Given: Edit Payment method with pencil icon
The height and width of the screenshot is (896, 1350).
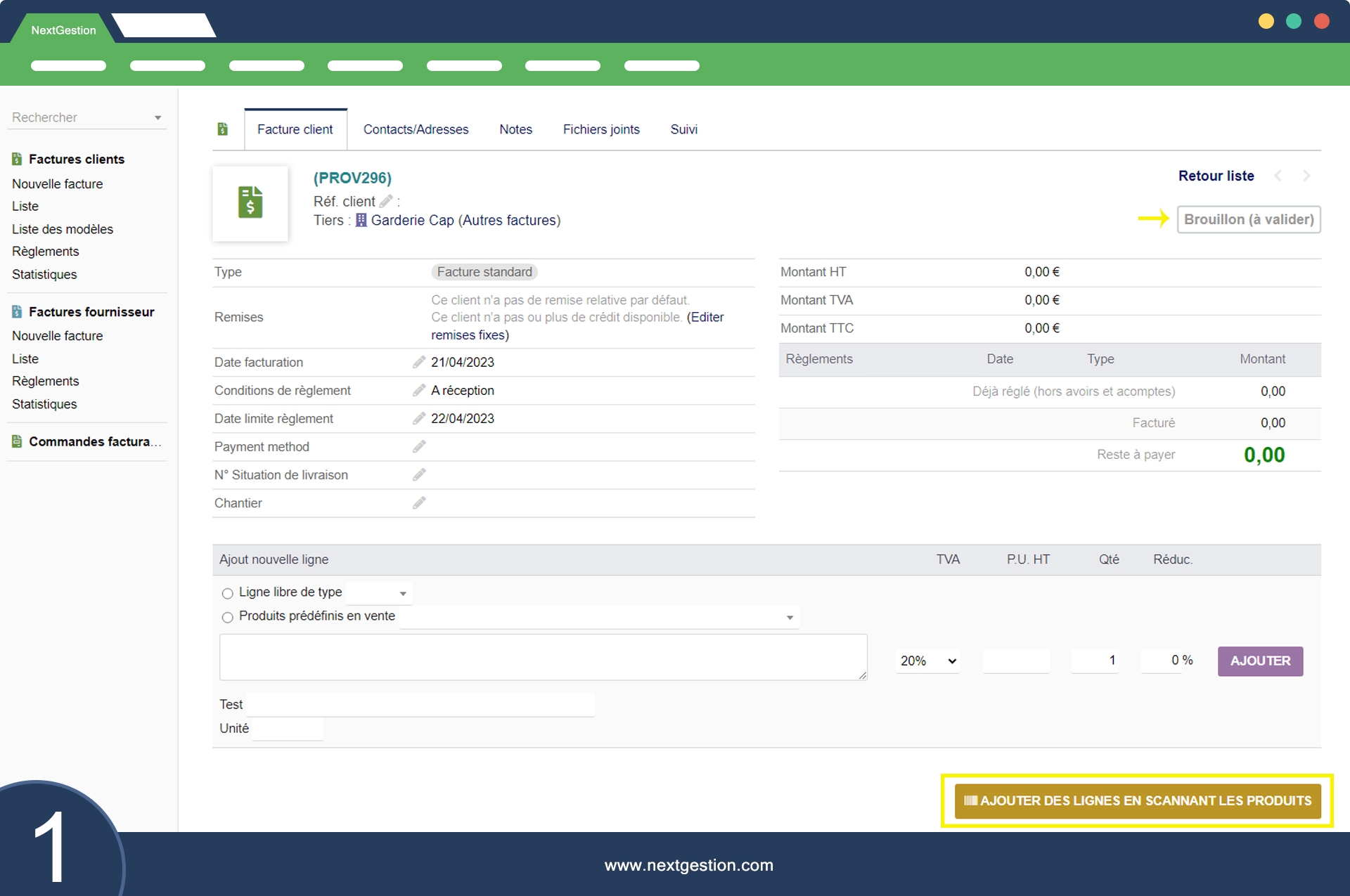Looking at the screenshot, I should (419, 446).
